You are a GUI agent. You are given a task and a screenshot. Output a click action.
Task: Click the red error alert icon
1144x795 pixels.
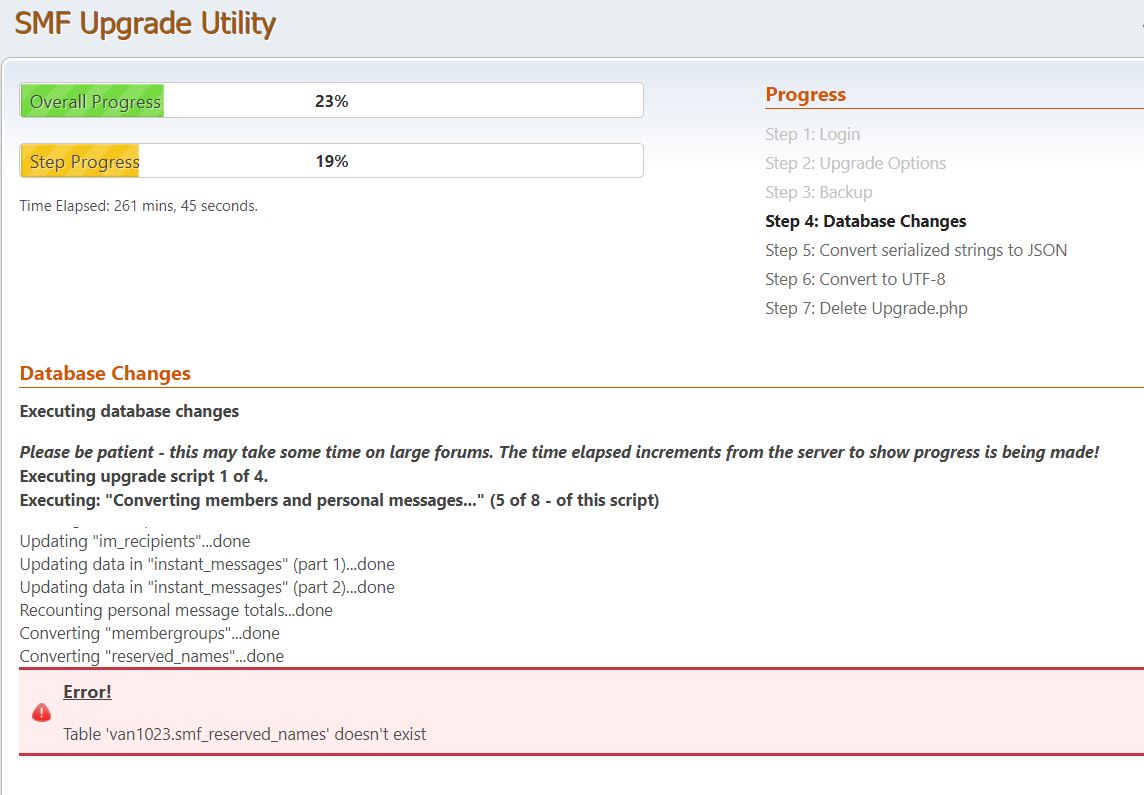[x=41, y=712]
